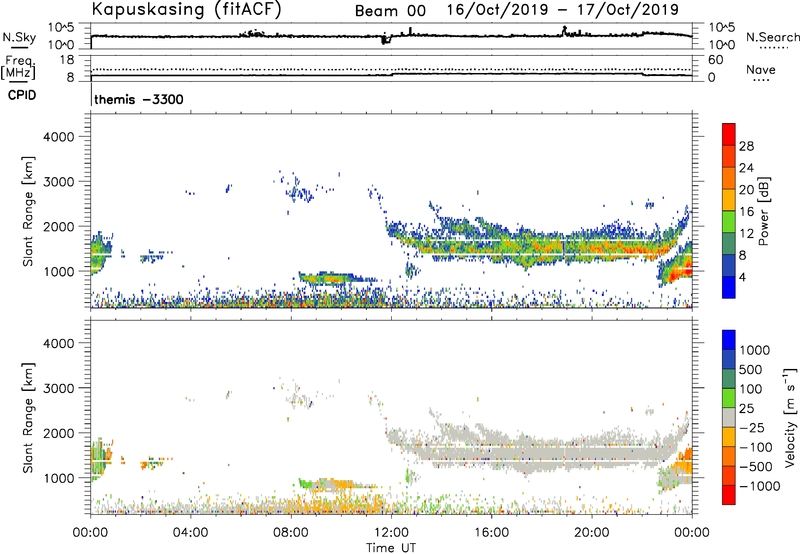The width and height of the screenshot is (800, 554).
Task: Click the '-25' tick on the velocity colorbar
Action: [754, 427]
